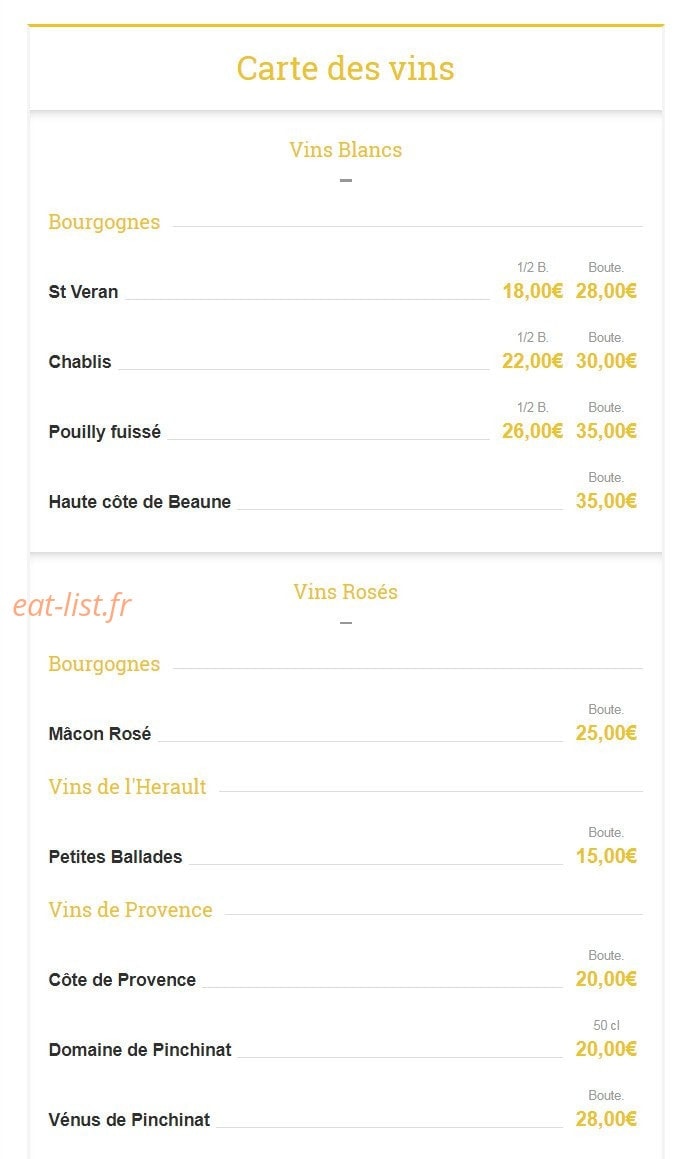This screenshot has width=696, height=1159.
Task: Click the Côte de Provence item
Action: click(122, 980)
